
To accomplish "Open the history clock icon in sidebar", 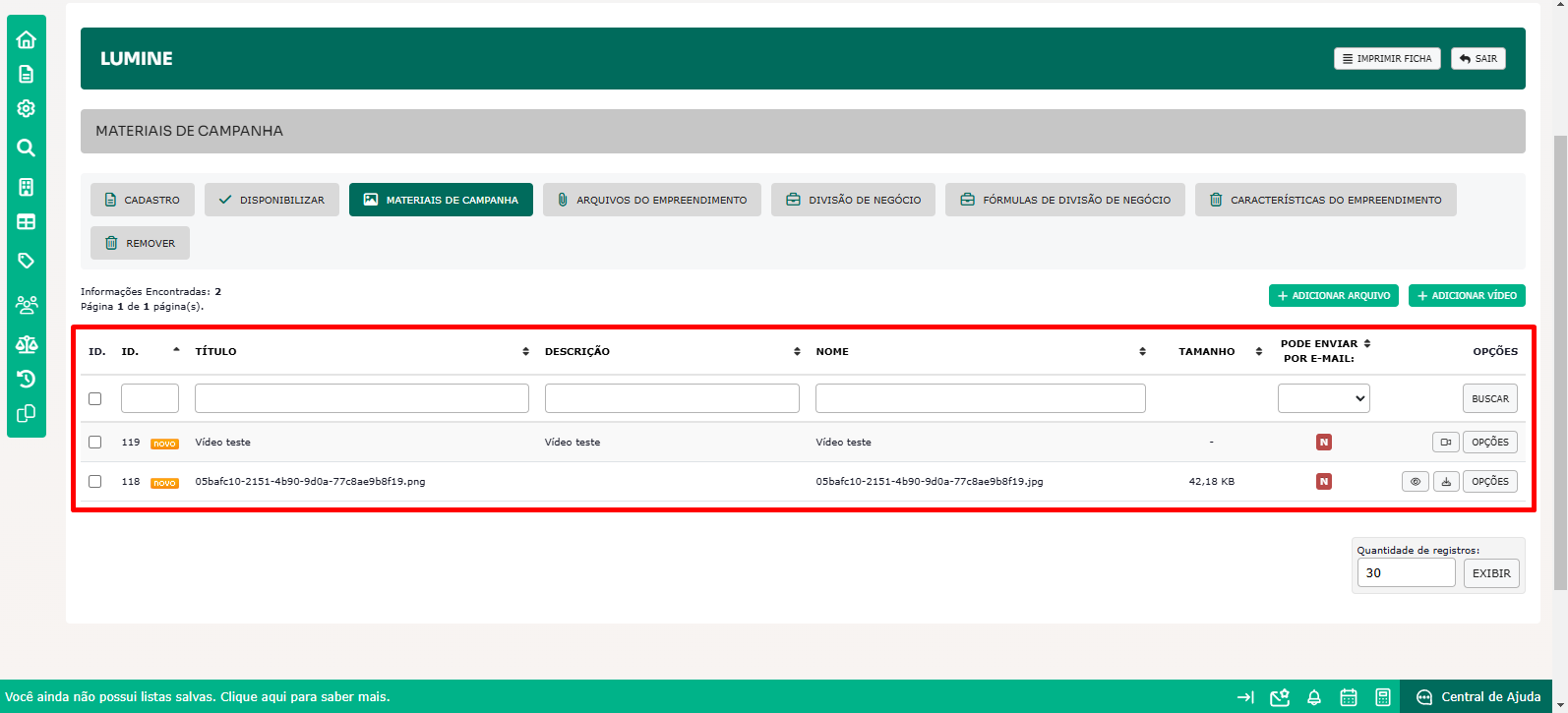I will click(27, 379).
